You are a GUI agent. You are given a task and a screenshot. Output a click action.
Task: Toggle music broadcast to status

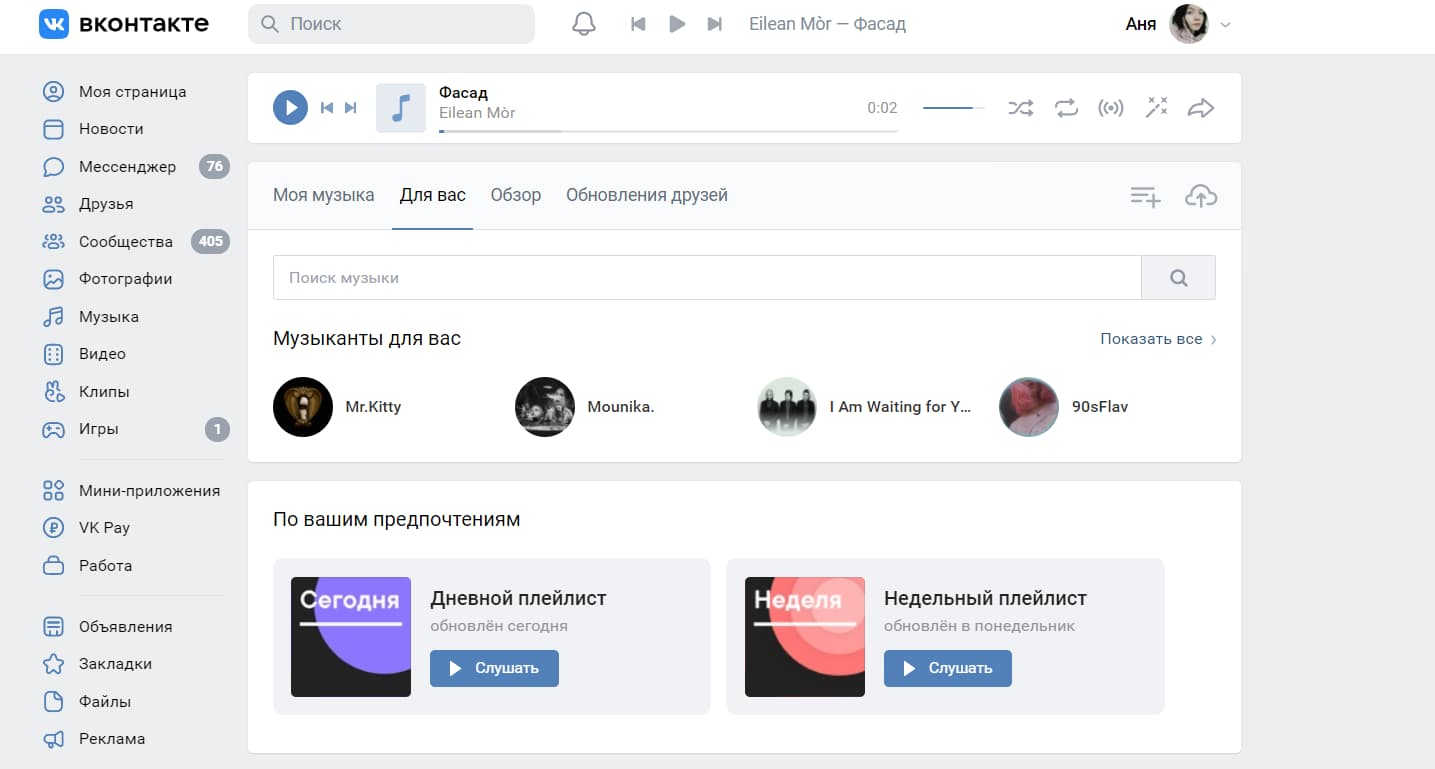tap(1110, 108)
